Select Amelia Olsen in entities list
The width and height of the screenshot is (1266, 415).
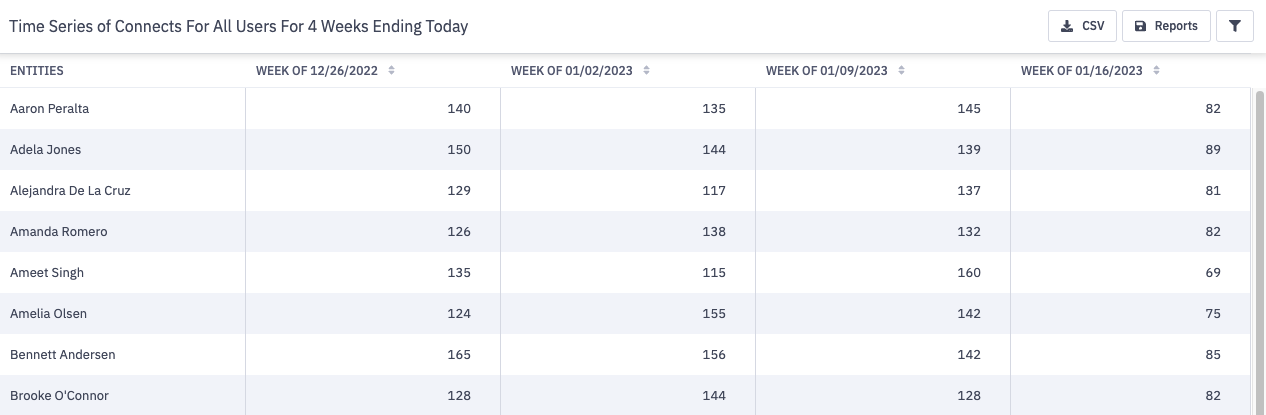[x=48, y=313]
